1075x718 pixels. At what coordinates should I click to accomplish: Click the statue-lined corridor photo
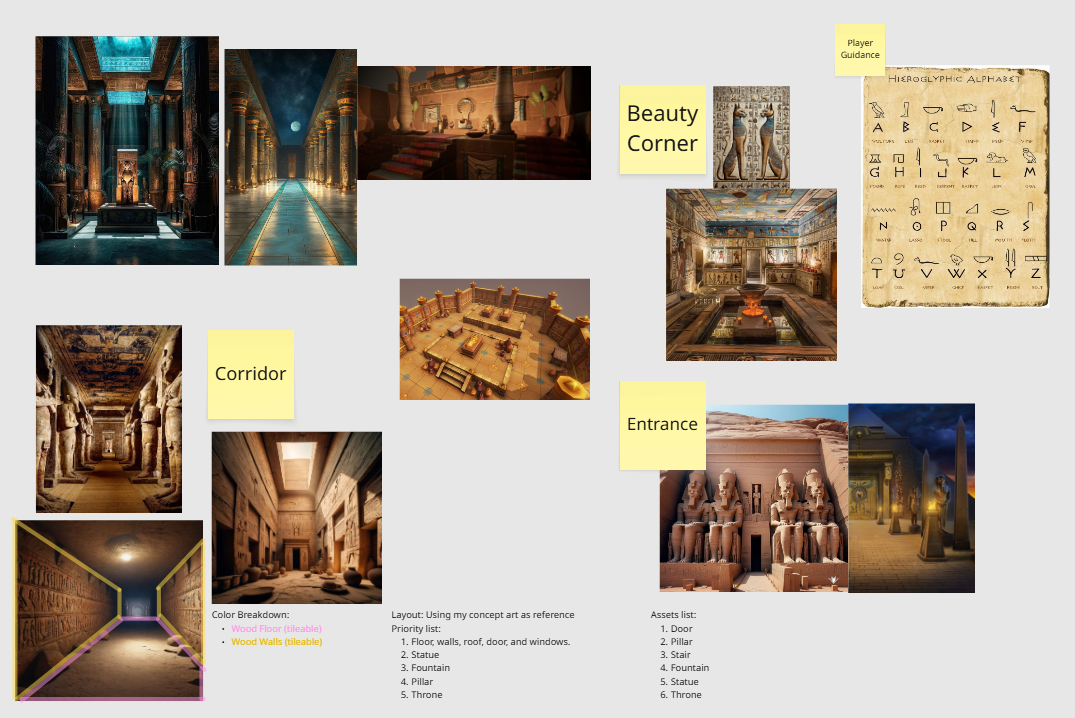[109, 418]
